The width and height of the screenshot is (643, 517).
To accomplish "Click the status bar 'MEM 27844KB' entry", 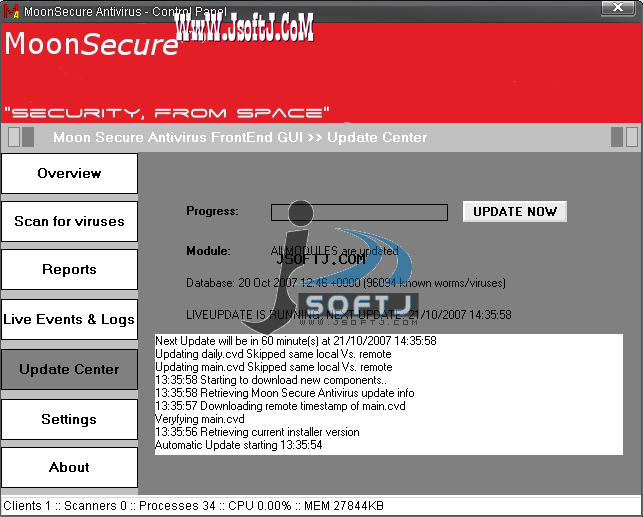I will point(344,506).
